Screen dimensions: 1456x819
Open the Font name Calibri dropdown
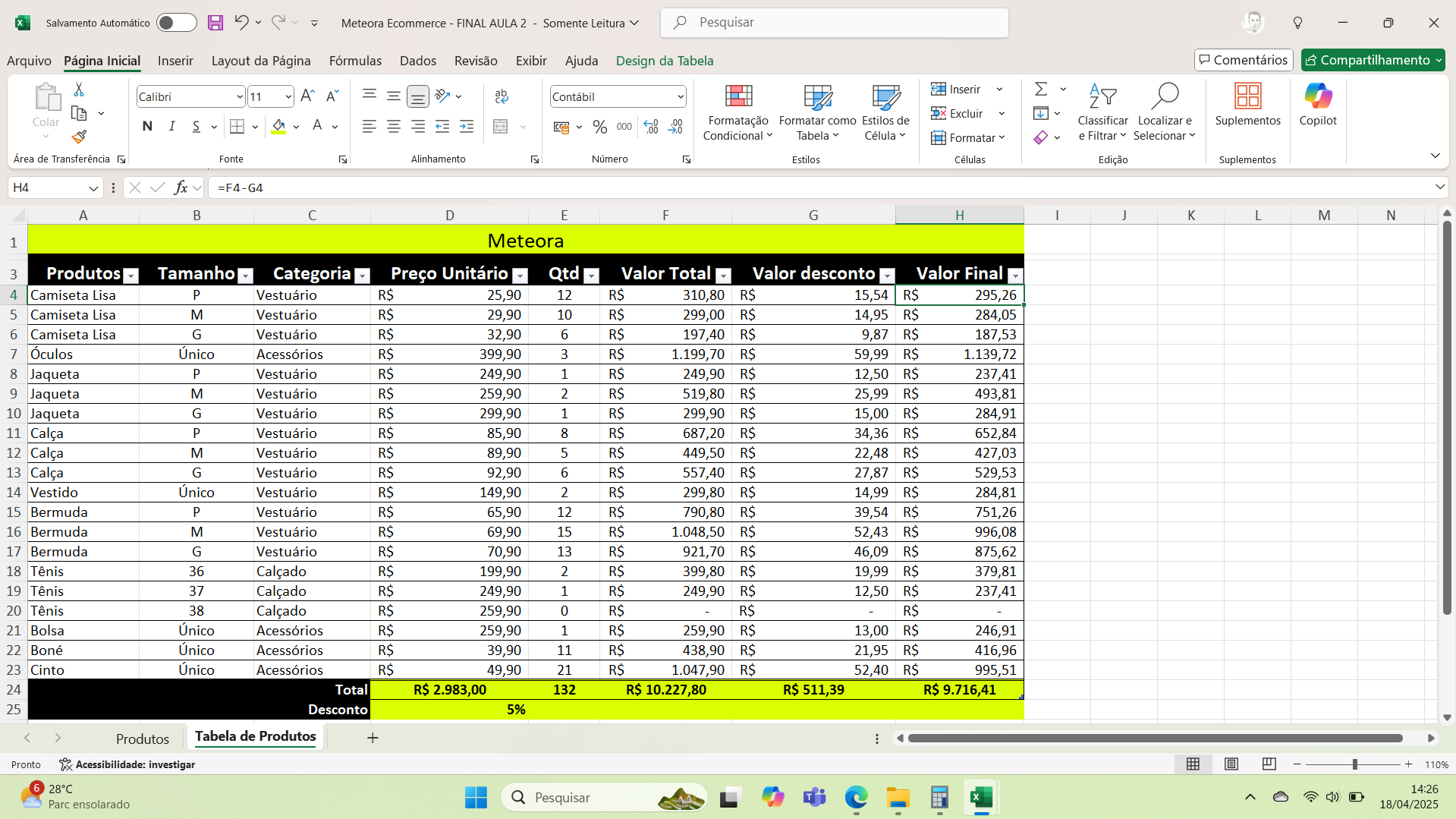point(240,96)
